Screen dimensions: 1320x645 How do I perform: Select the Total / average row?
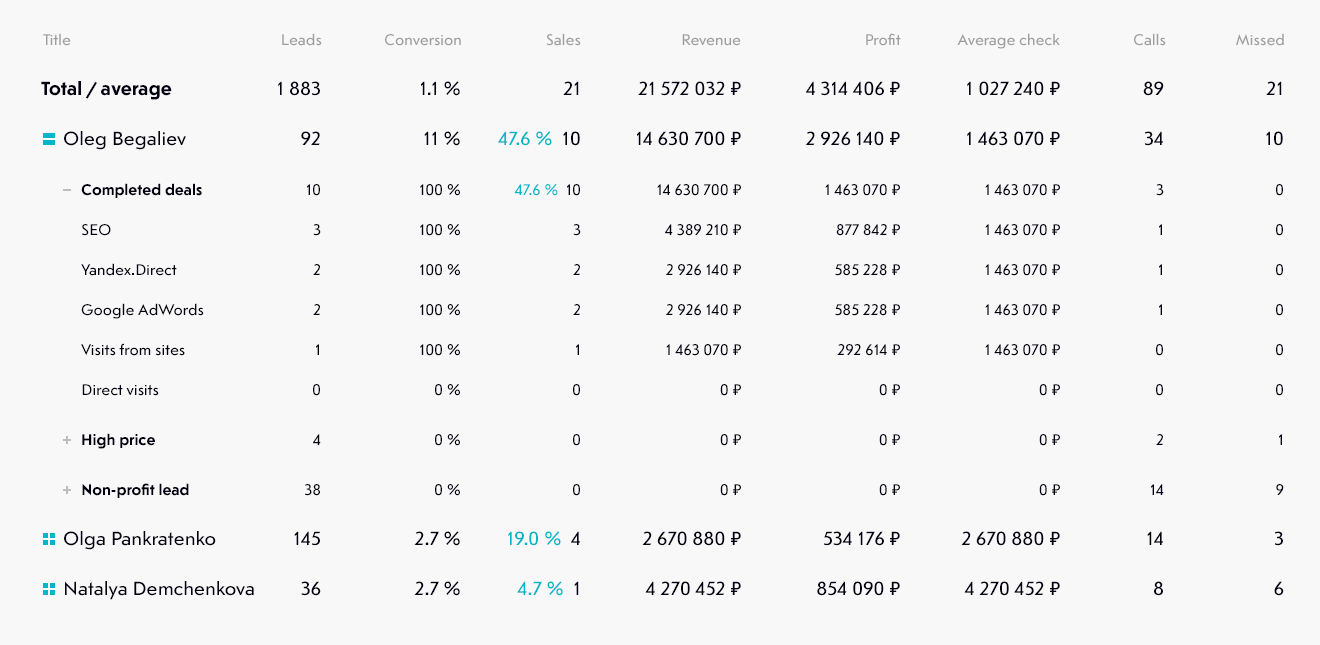[106, 89]
